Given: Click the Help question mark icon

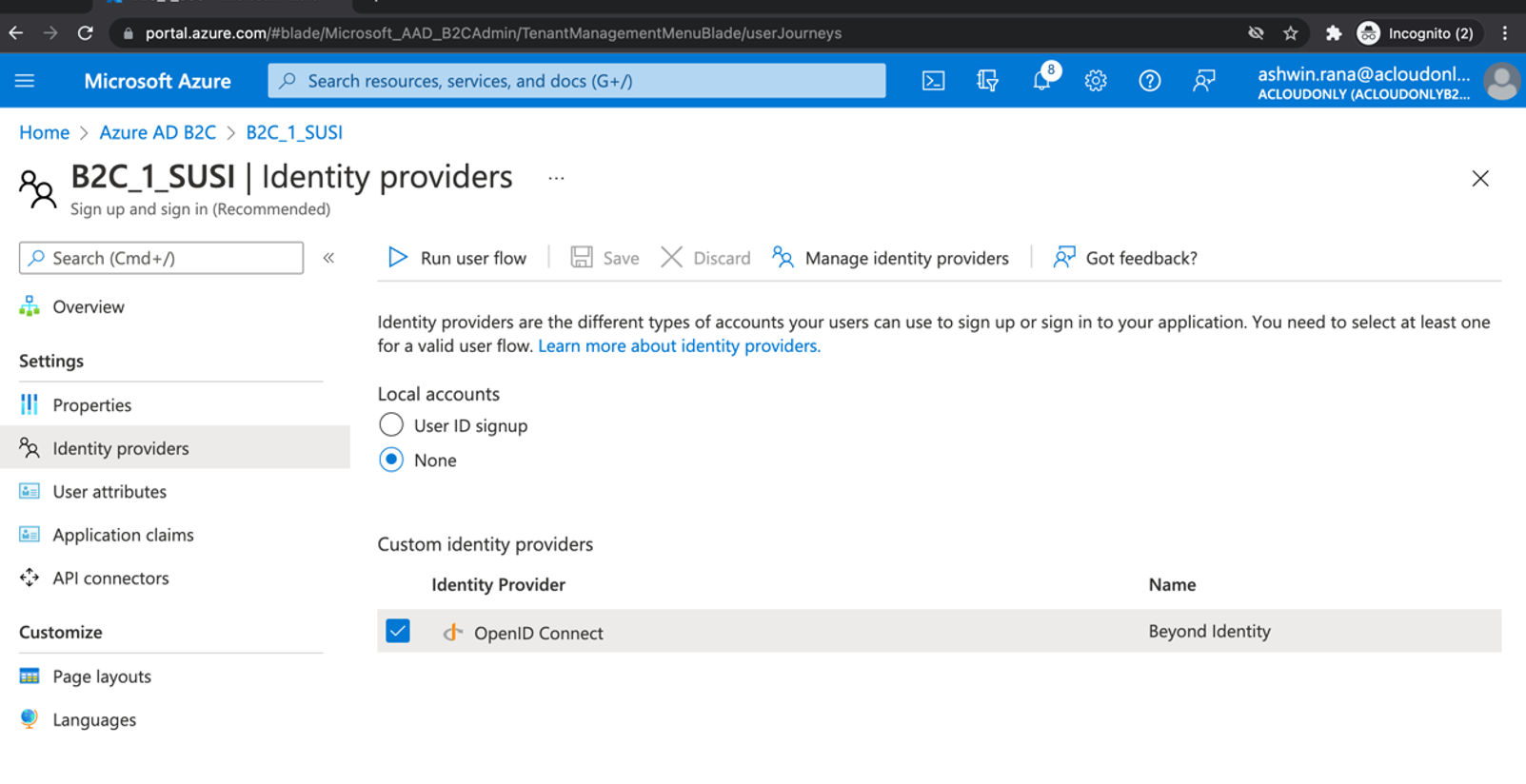Looking at the screenshot, I should point(1149,81).
